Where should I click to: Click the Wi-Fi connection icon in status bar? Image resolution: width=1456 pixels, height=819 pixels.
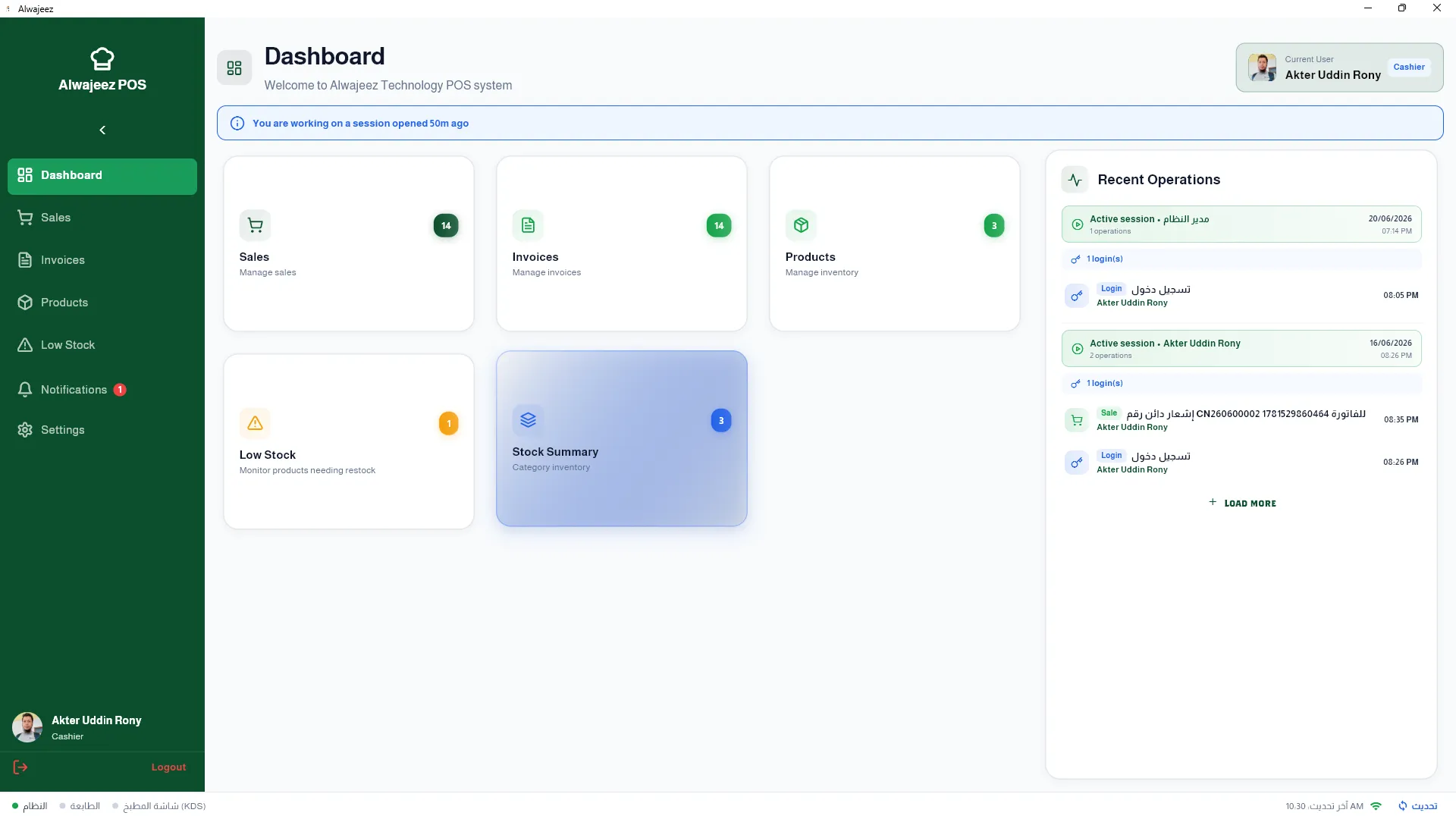point(1376,806)
